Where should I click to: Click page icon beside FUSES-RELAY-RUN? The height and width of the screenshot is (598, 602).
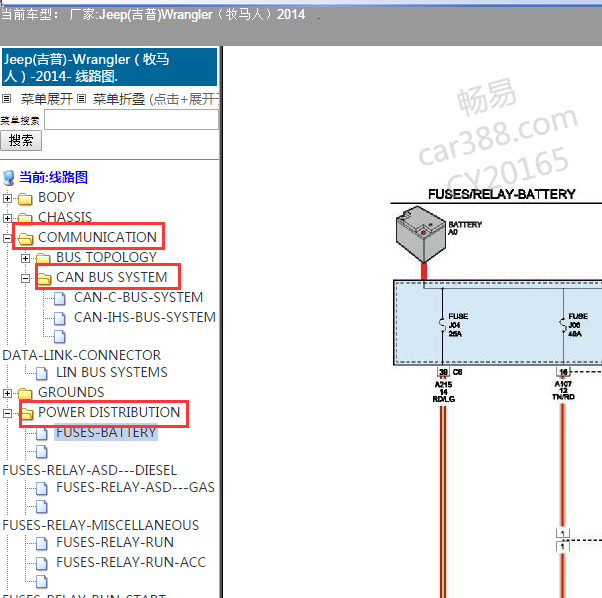[41, 543]
